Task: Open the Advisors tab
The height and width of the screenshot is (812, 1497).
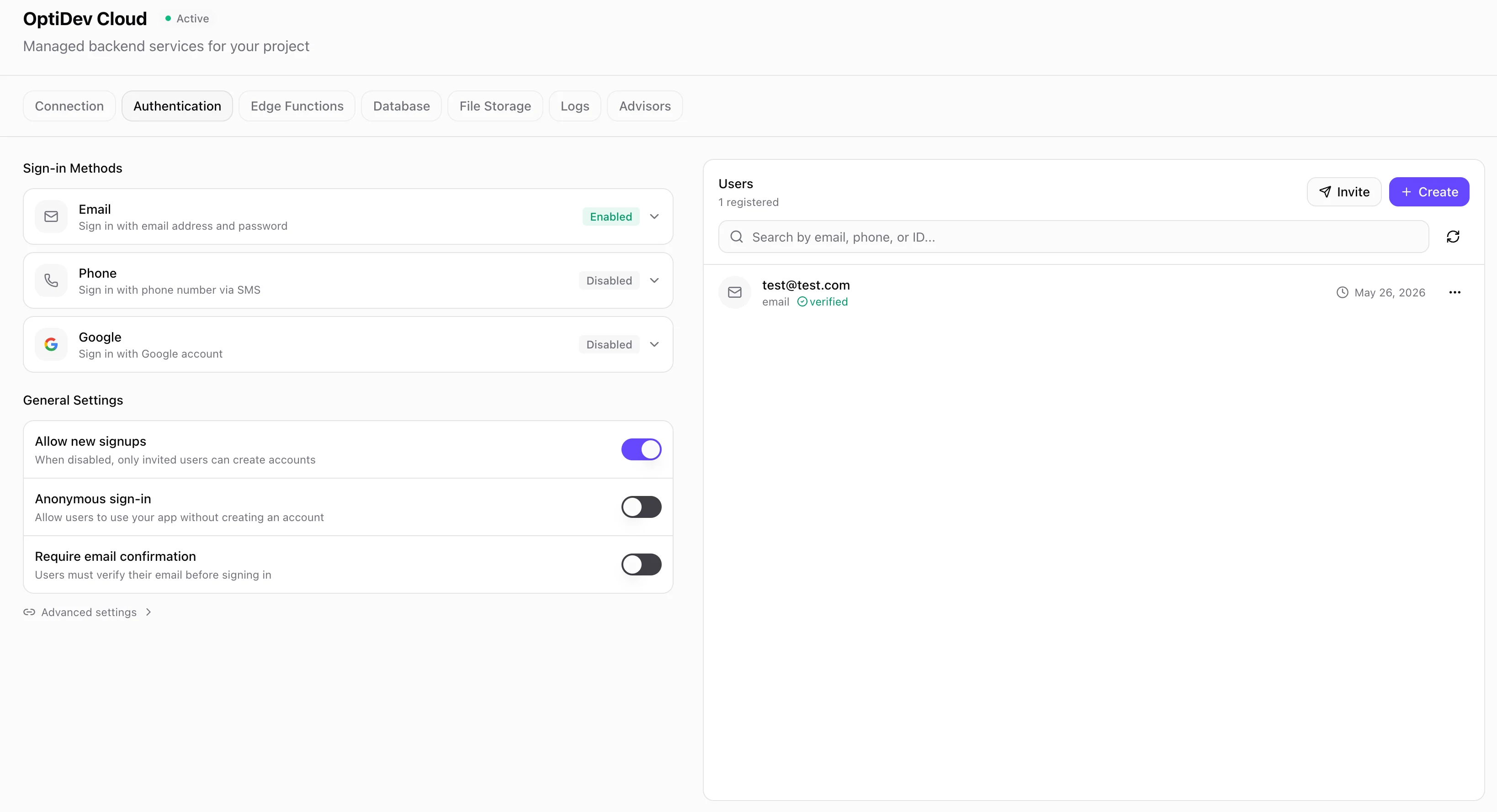Action: coord(644,105)
